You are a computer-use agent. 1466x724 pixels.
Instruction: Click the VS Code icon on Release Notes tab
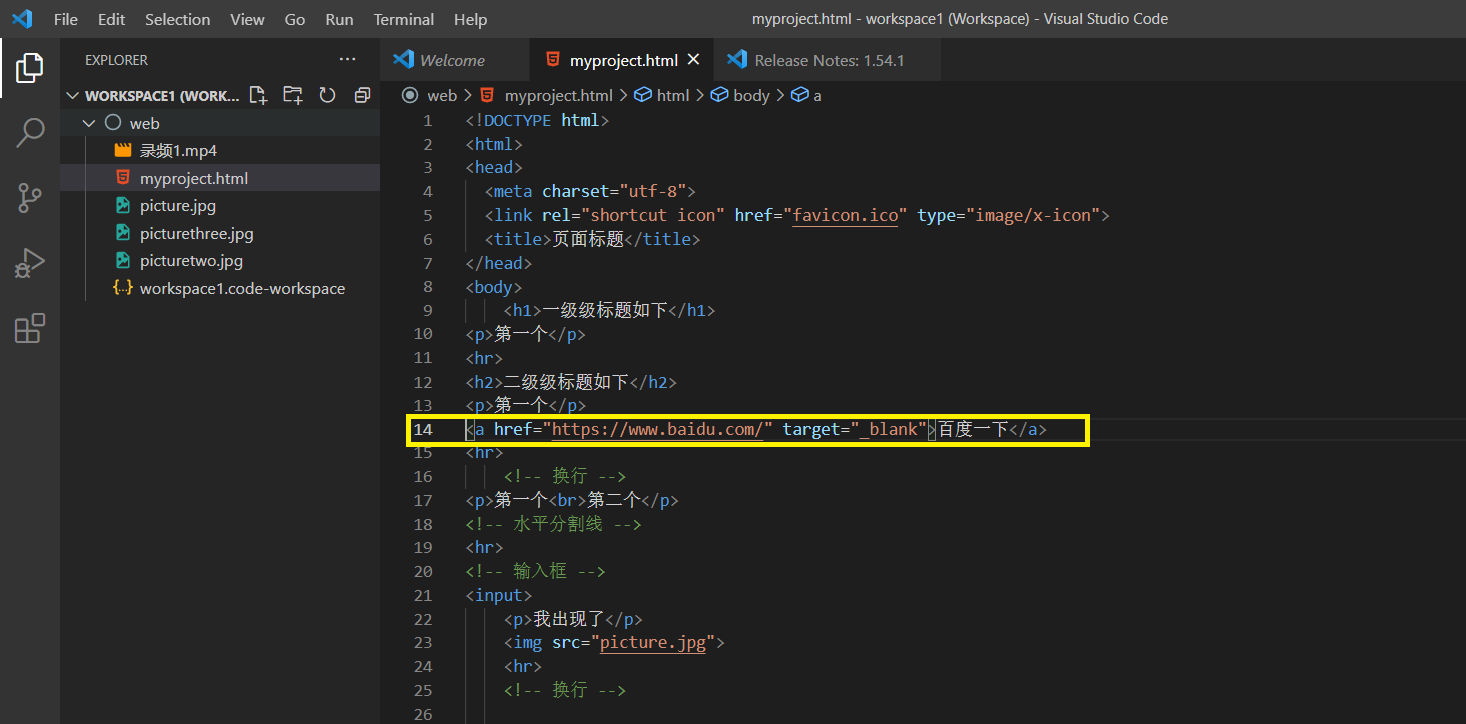(x=737, y=60)
